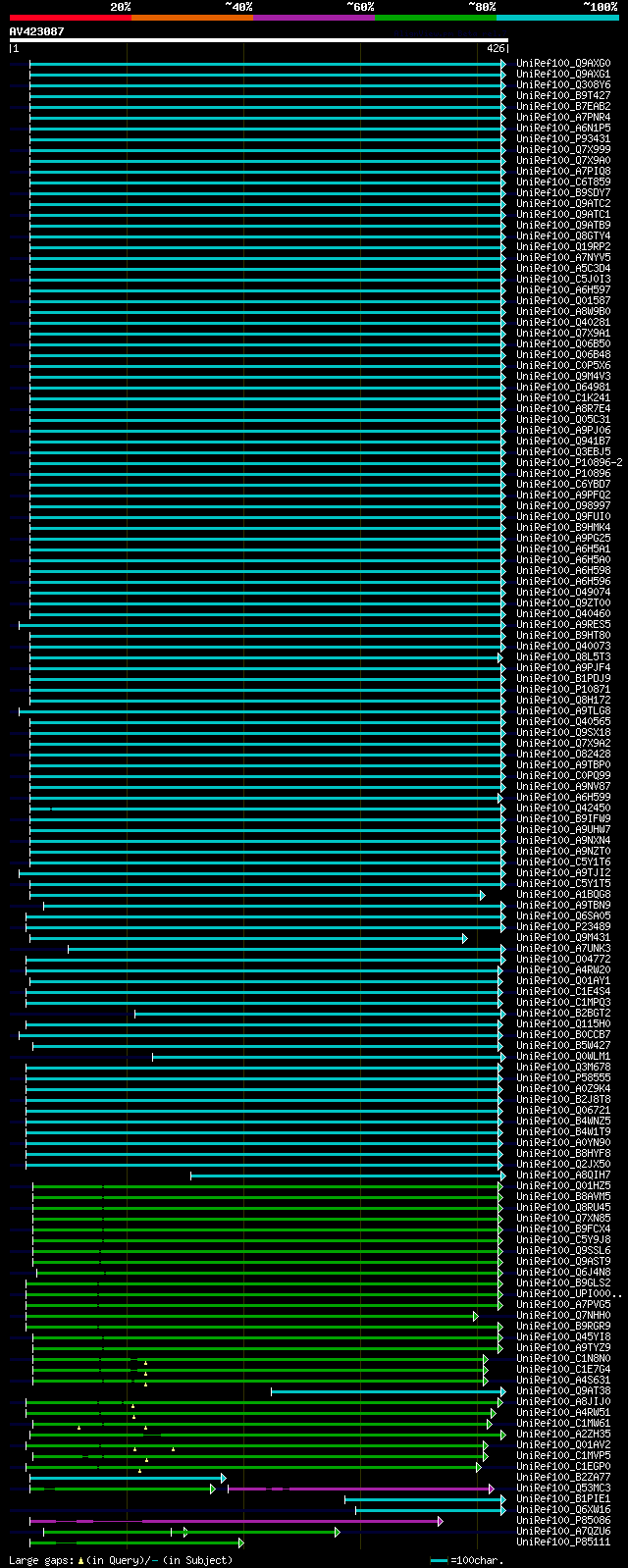The image size is (628, 1568).
Task: Click the truncated label UniRef100_UPI000..
Action: tap(569, 1294)
